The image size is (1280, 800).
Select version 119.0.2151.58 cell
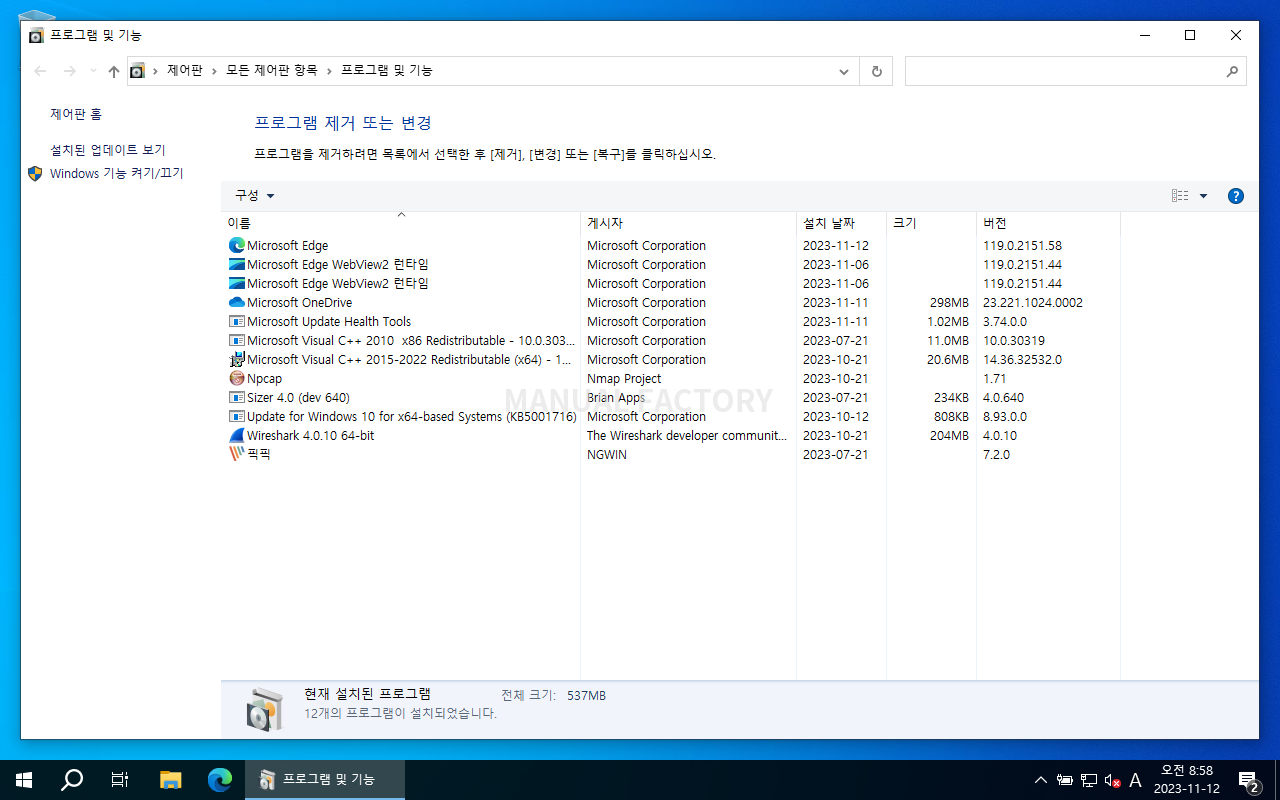[x=1022, y=245]
